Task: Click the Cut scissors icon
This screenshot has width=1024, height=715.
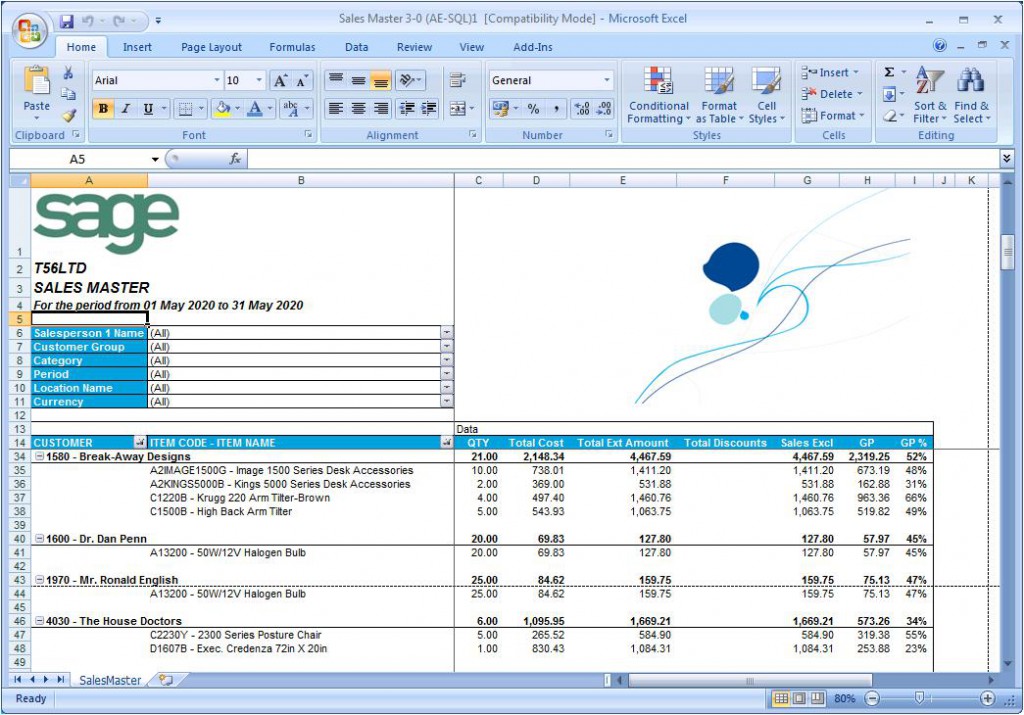Action: tap(69, 73)
